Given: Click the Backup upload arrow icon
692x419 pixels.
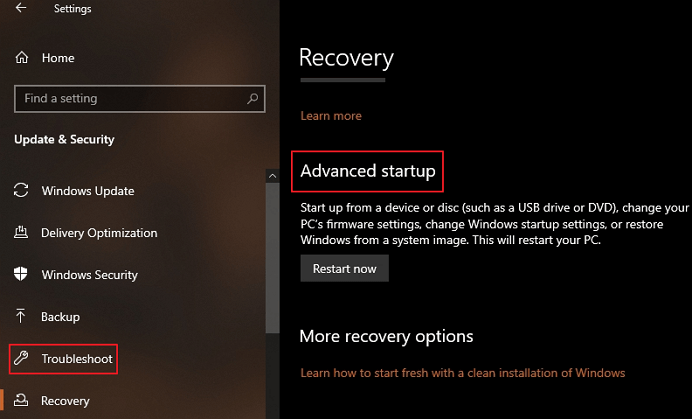Looking at the screenshot, I should [x=21, y=317].
